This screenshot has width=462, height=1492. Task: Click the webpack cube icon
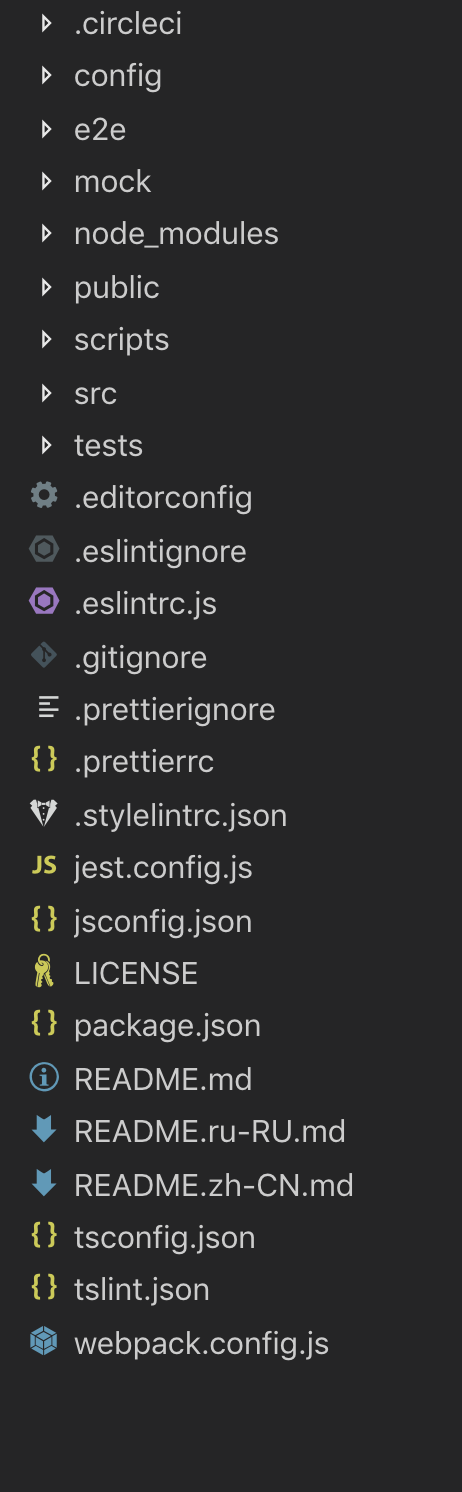pyautogui.click(x=44, y=1342)
